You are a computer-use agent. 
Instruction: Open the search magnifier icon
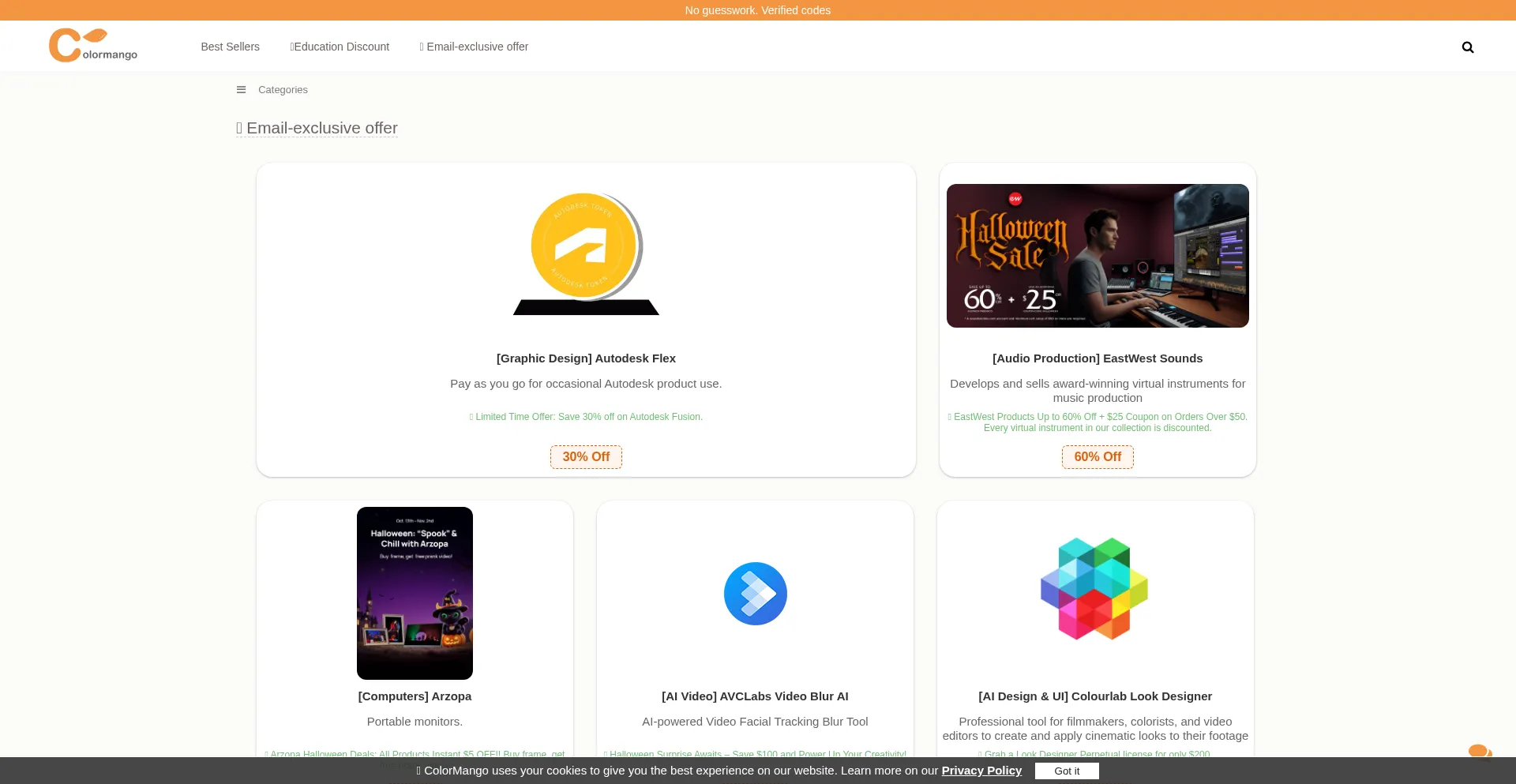(x=1467, y=47)
